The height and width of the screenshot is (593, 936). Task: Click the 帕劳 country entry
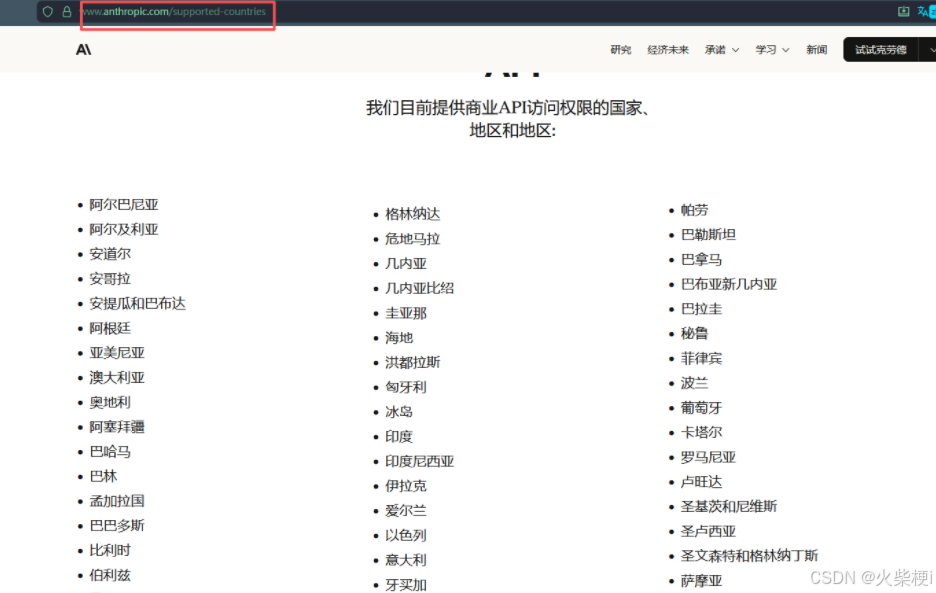pyautogui.click(x=694, y=210)
